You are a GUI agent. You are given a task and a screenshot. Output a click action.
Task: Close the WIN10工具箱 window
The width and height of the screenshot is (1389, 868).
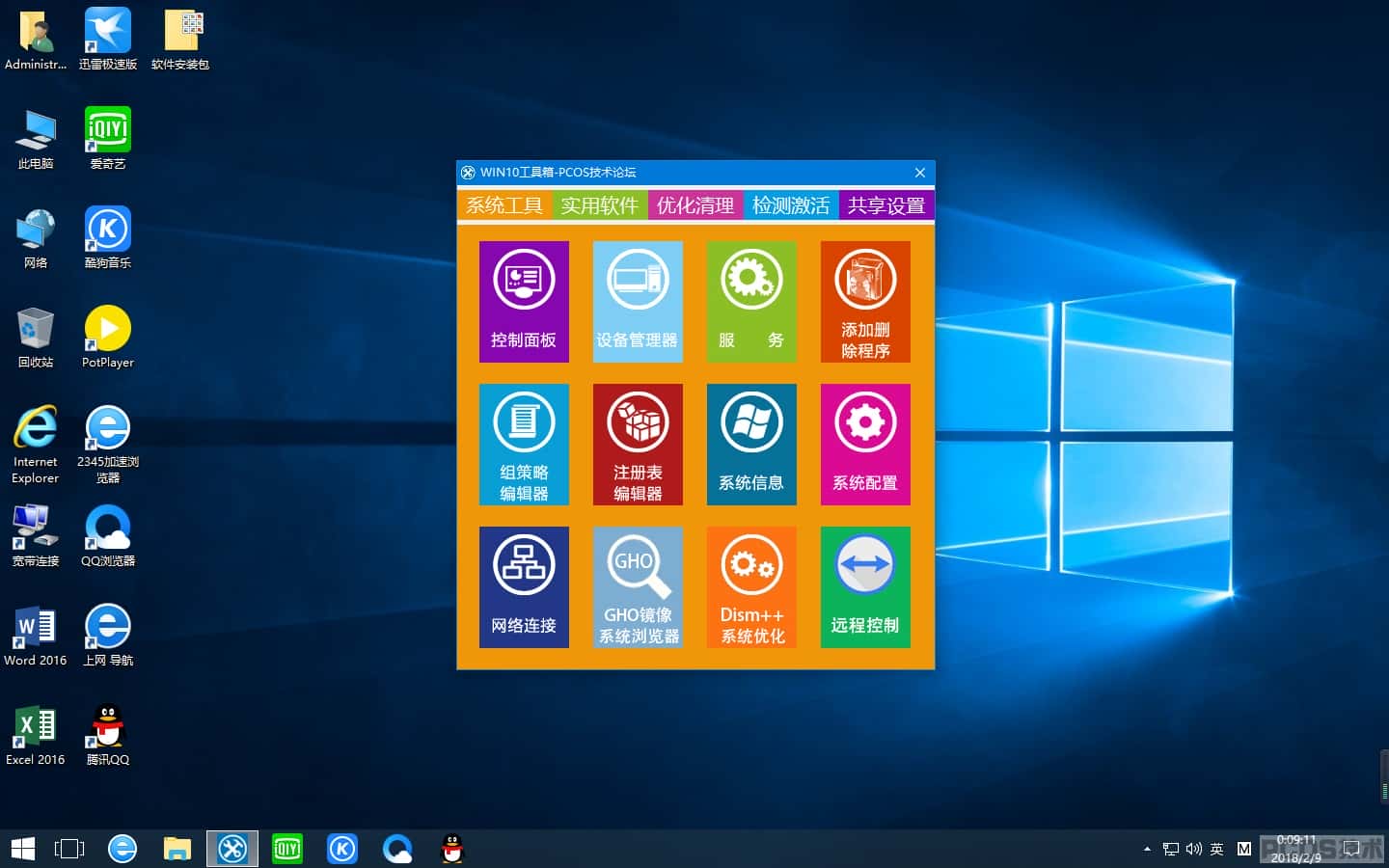[x=919, y=173]
